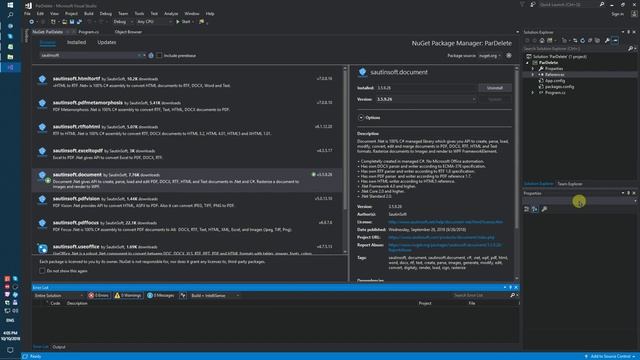The image size is (640, 360).
Task: Toggle the 0 Warnings filter in Error List
Action: 128,296
